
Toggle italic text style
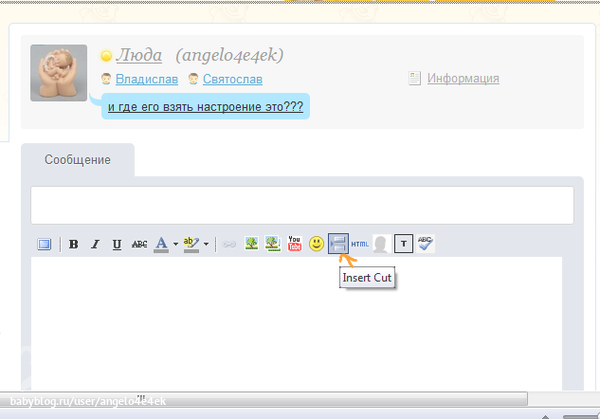(x=95, y=243)
